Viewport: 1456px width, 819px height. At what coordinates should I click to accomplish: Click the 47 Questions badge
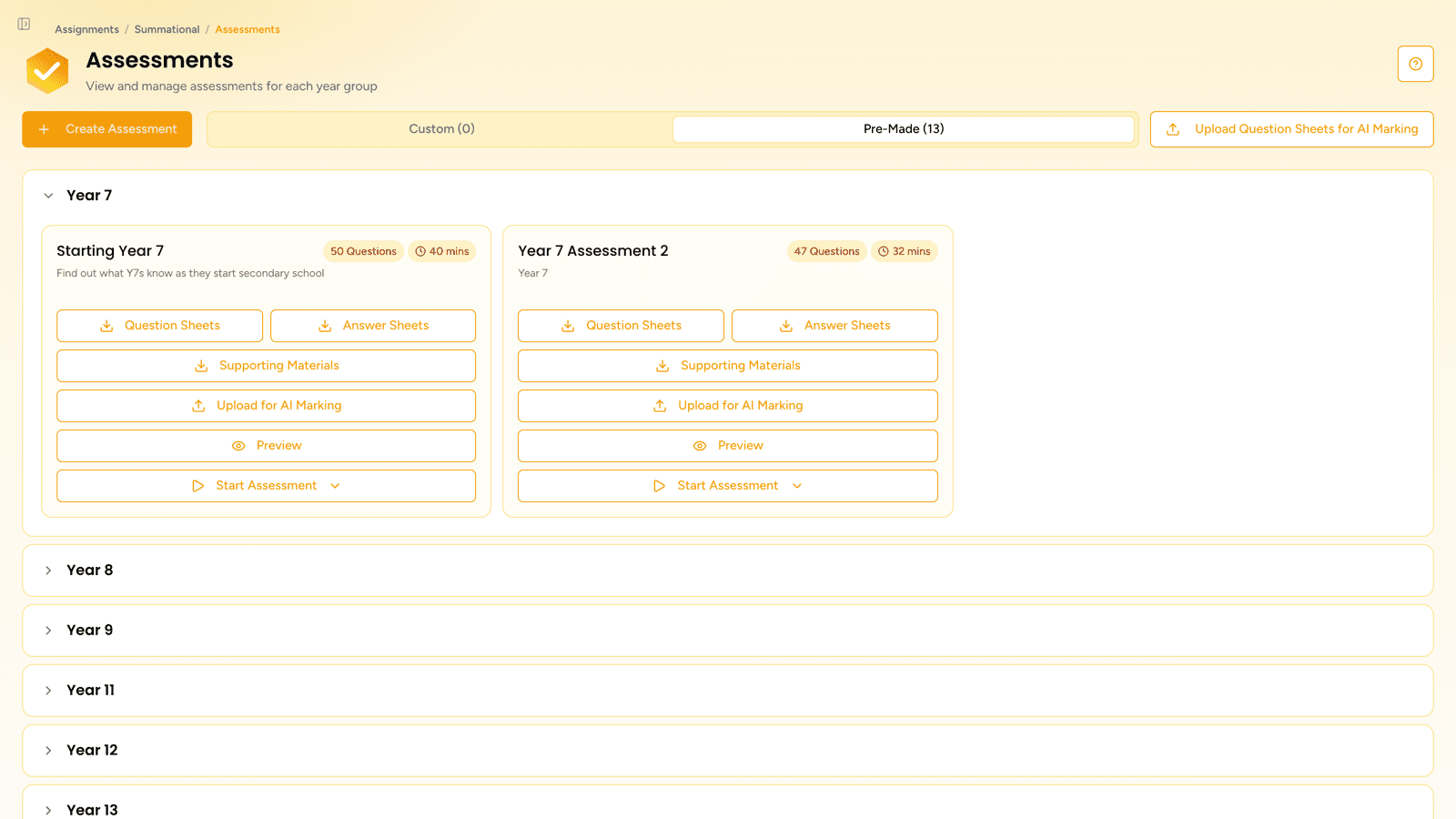(826, 251)
